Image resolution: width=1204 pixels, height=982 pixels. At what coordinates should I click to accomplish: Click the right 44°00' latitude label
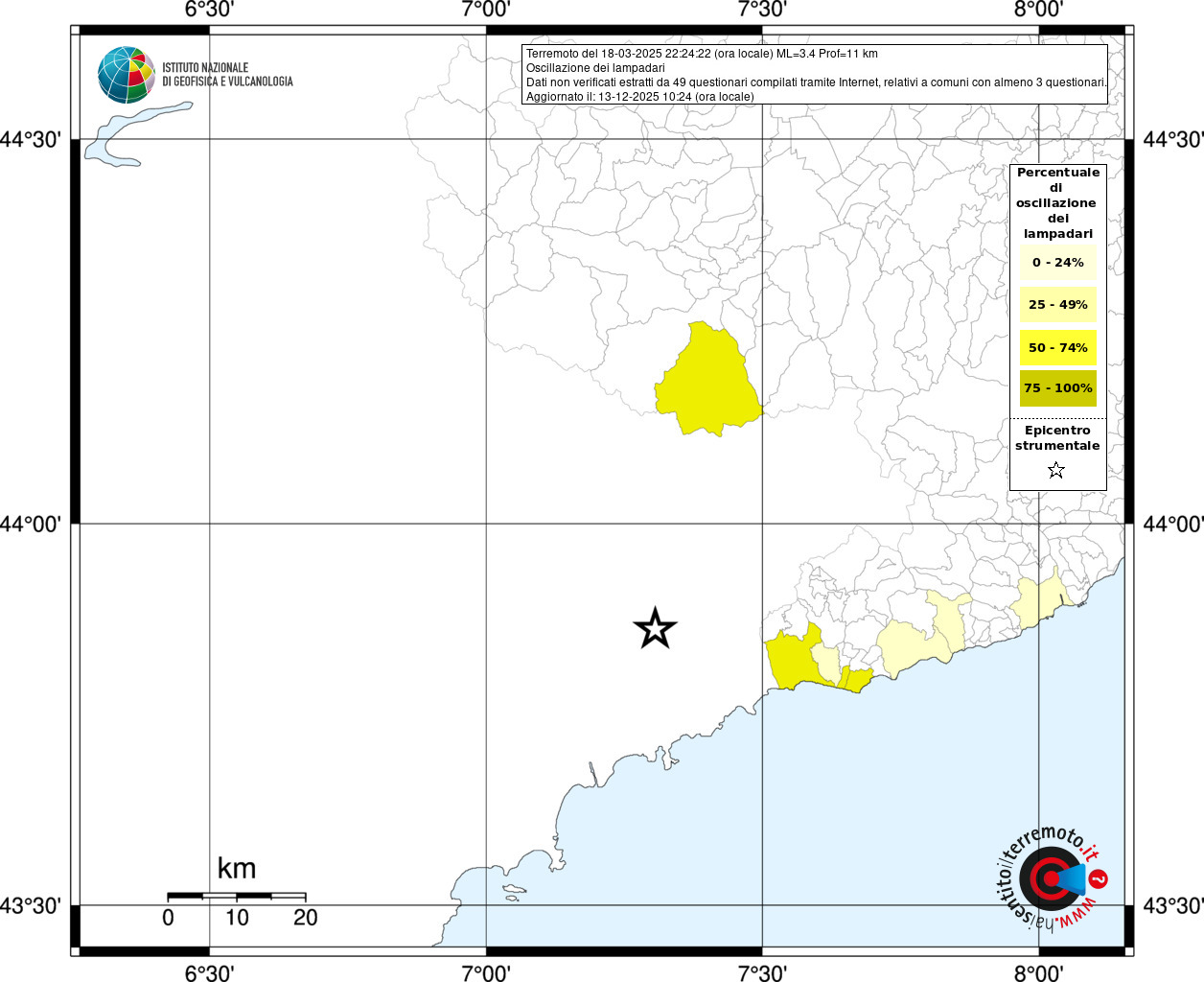[1172, 525]
